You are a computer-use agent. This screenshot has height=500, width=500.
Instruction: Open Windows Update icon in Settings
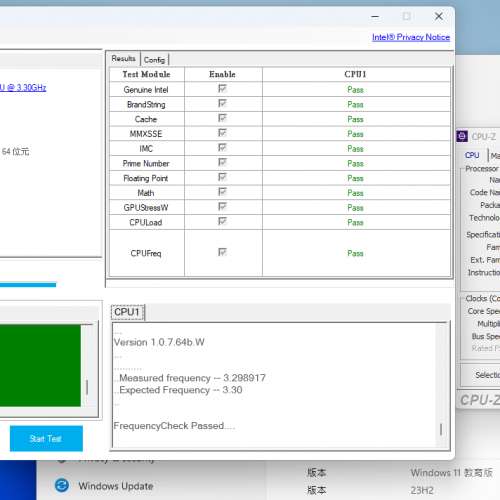[x=62, y=485]
